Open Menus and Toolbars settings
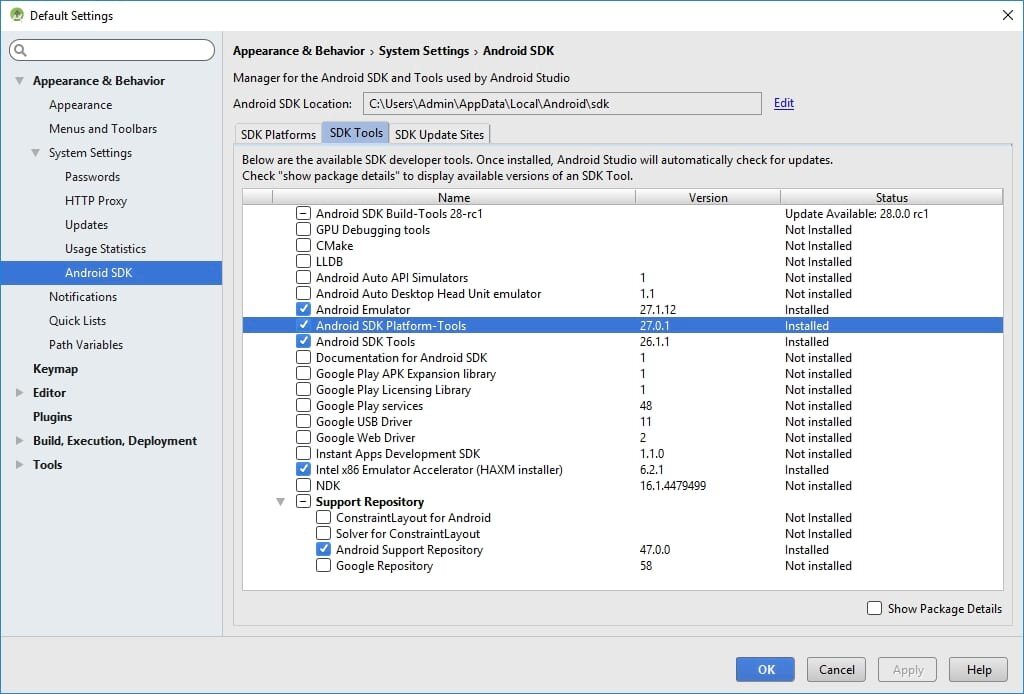The width and height of the screenshot is (1024, 694). 103,129
